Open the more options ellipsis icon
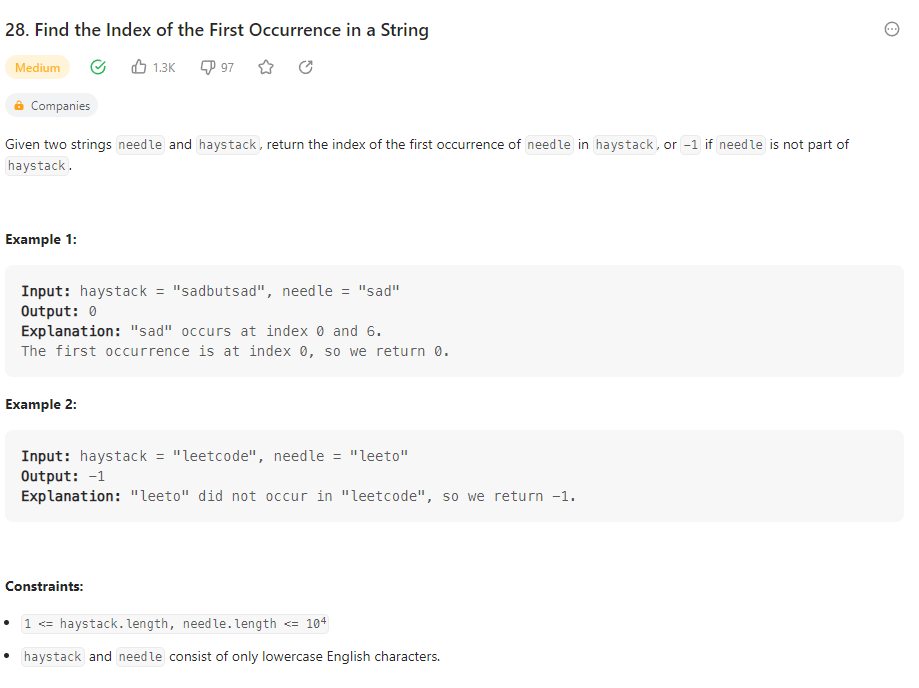The height and width of the screenshot is (688, 919). tap(891, 29)
